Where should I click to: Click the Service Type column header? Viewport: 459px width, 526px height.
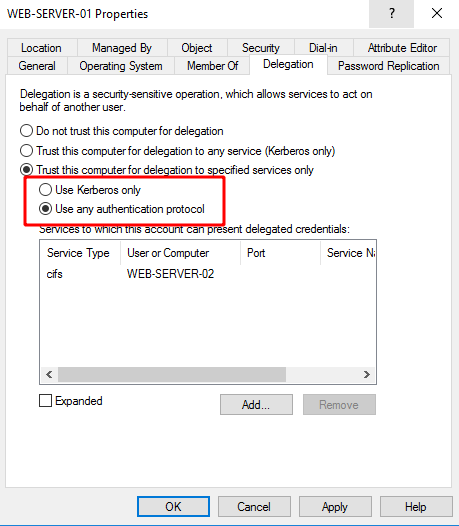click(x=79, y=253)
